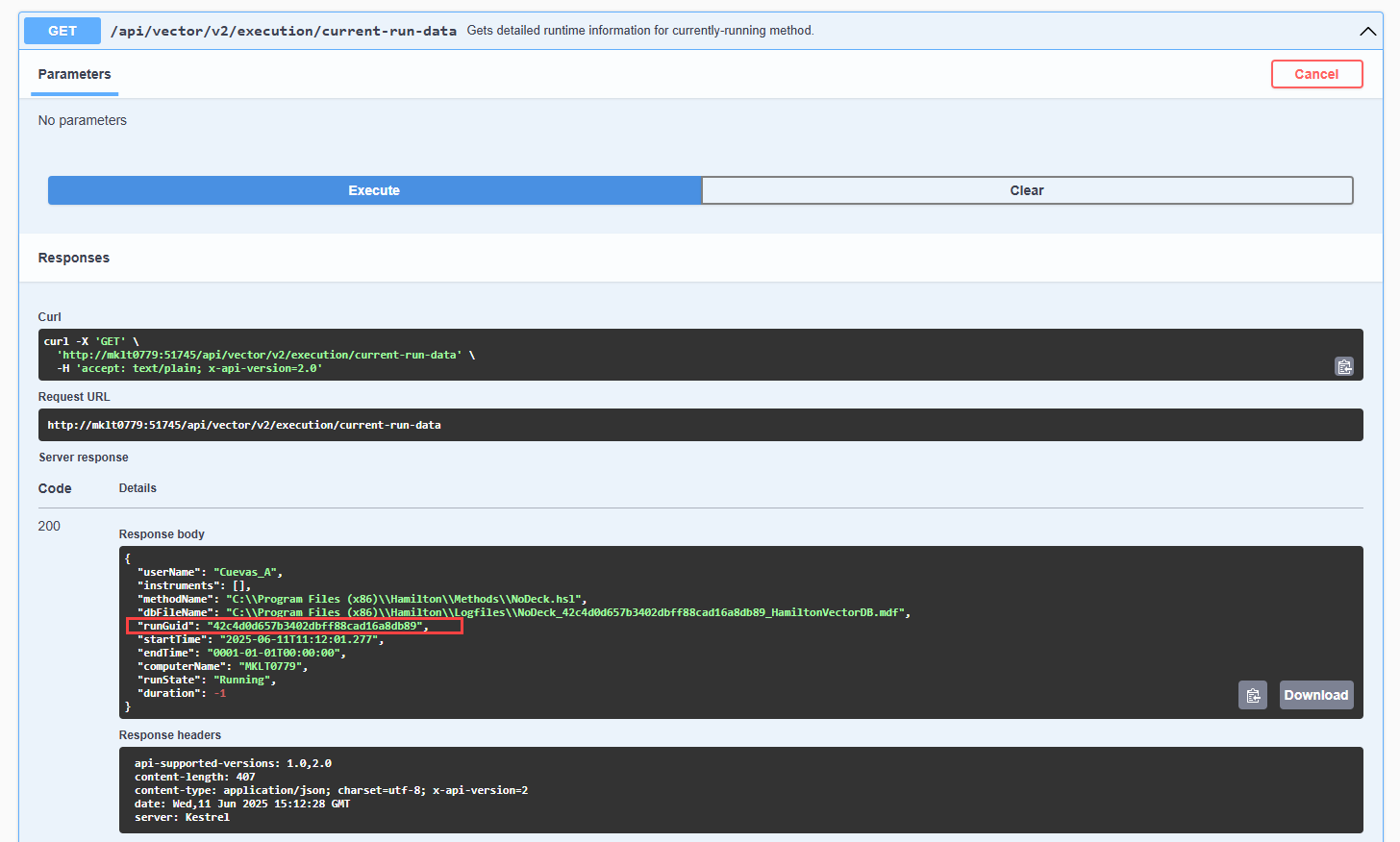
Task: Click the Server response label
Action: coord(84,458)
